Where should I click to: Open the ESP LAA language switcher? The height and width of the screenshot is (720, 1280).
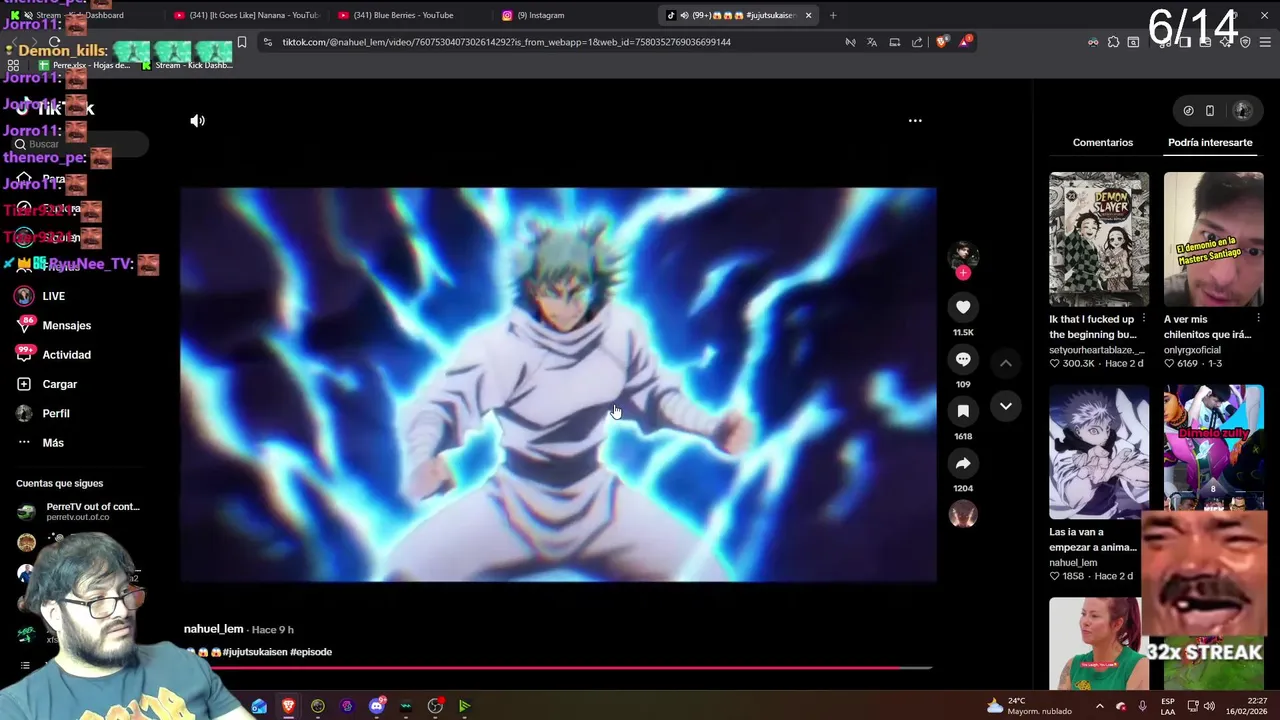pyautogui.click(x=1168, y=706)
